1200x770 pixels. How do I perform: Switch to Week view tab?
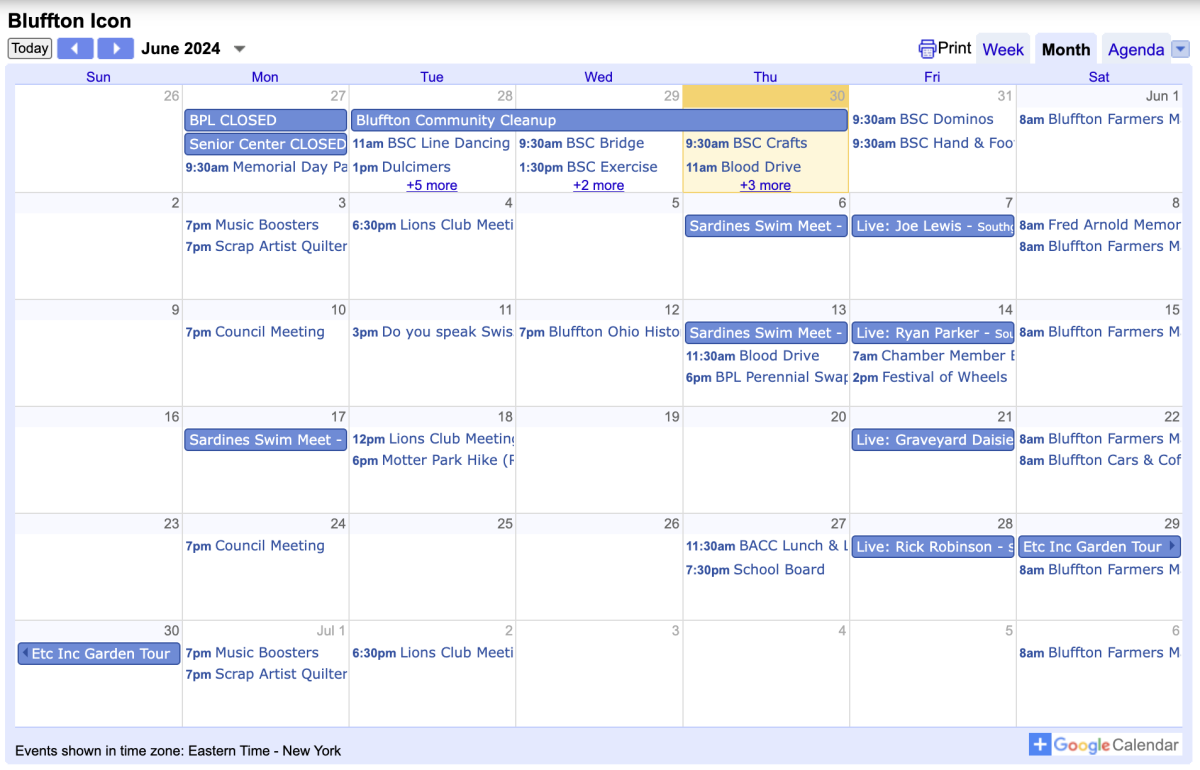pos(1003,49)
